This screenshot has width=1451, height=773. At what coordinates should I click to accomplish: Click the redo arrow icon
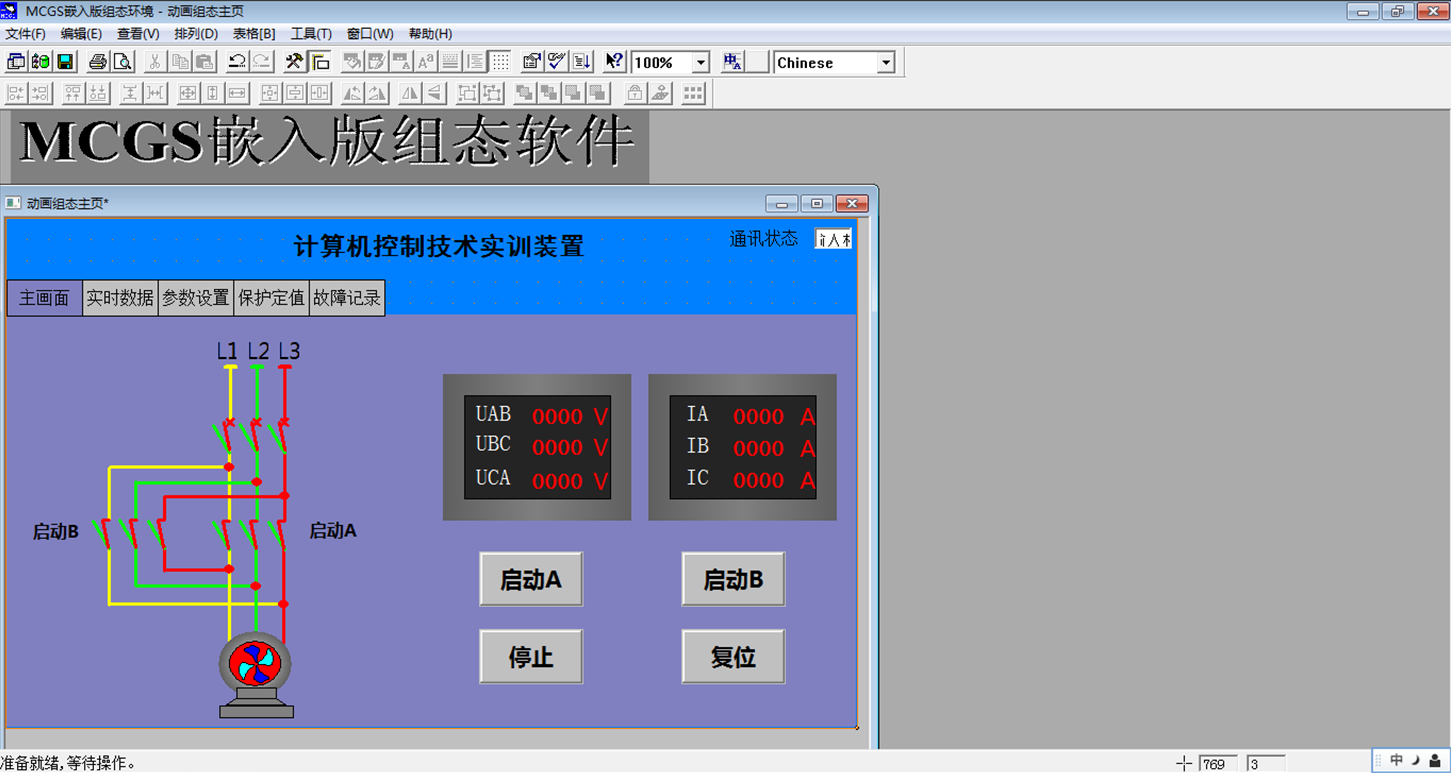261,62
